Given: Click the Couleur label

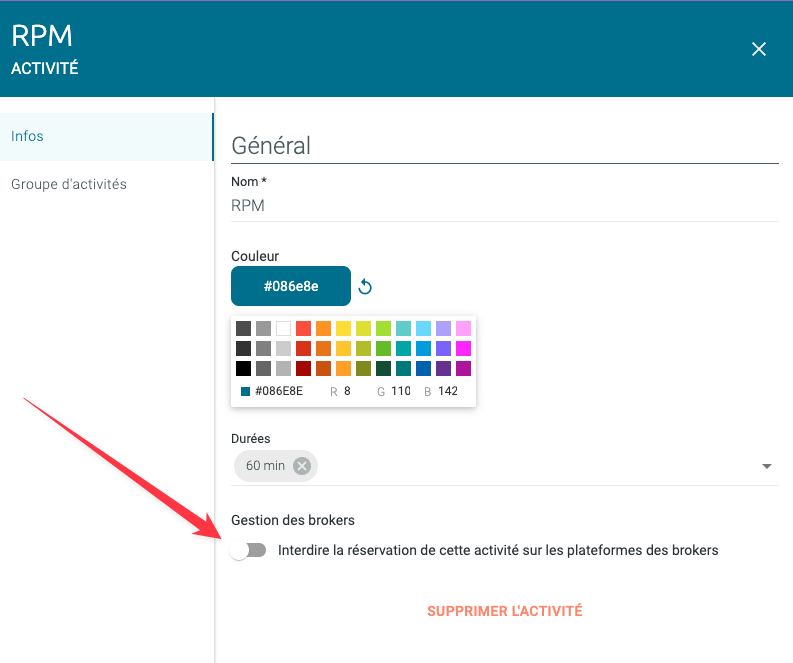Looking at the screenshot, I should [x=255, y=256].
